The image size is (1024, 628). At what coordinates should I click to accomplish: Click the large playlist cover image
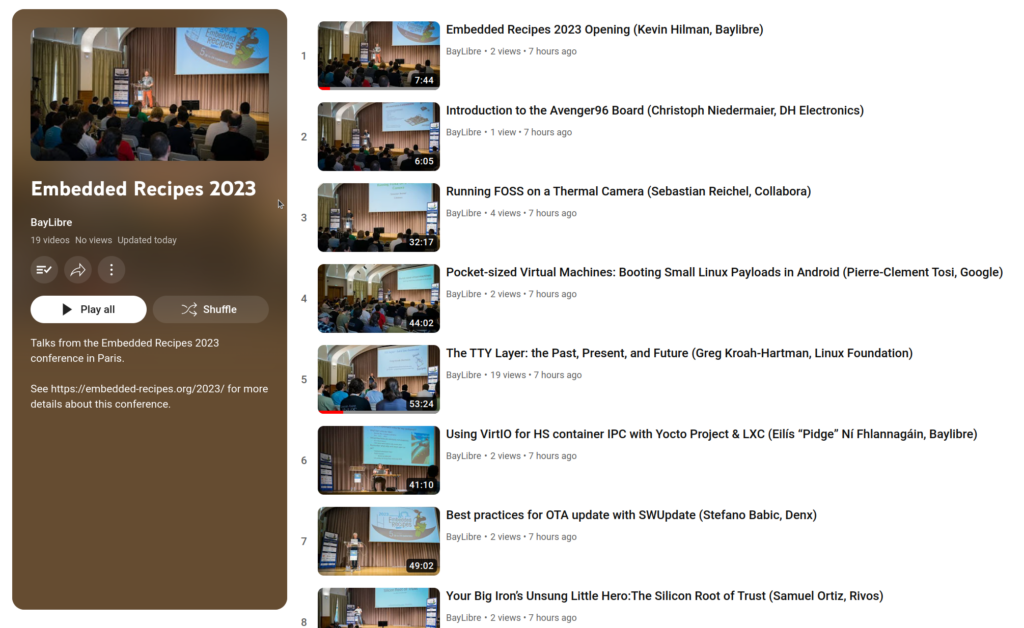coord(150,94)
